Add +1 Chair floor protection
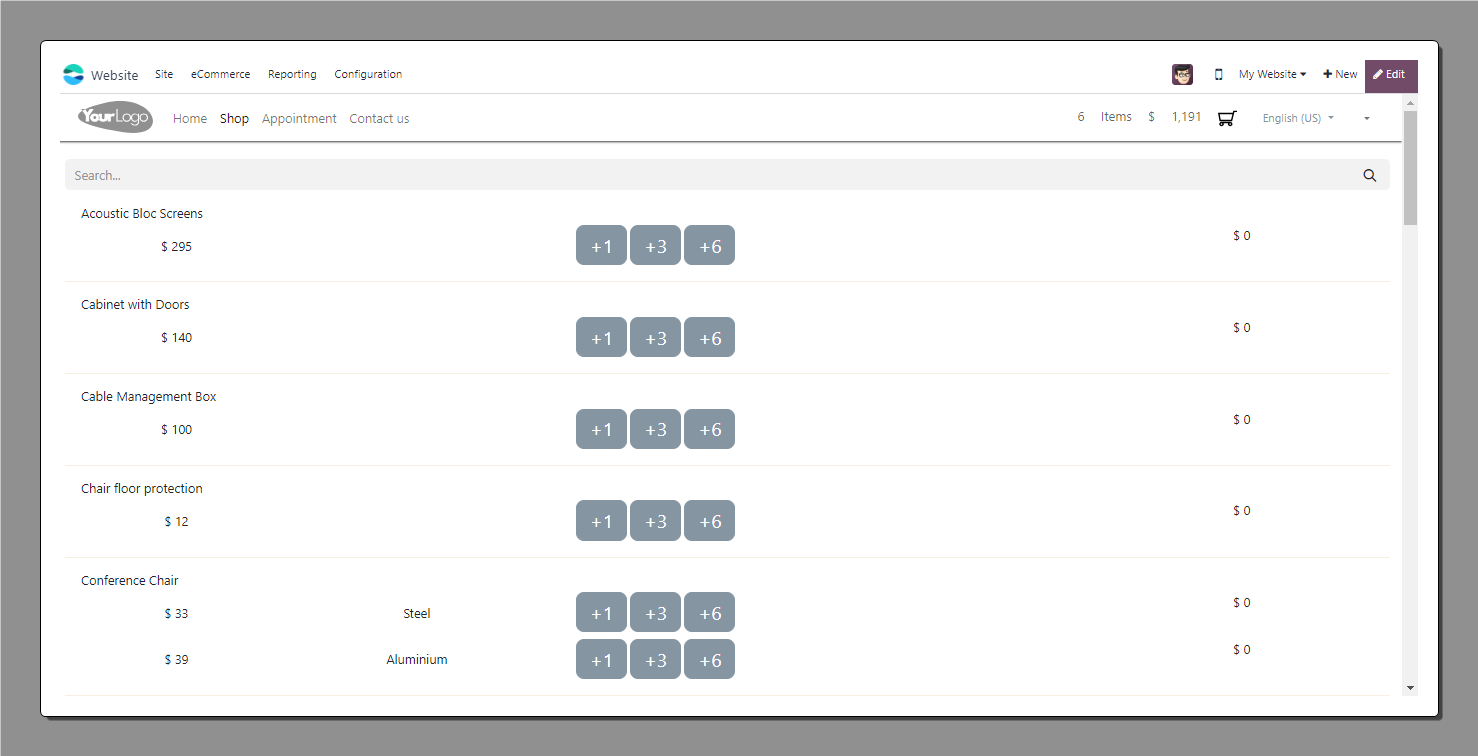The width and height of the screenshot is (1478, 756). (601, 520)
